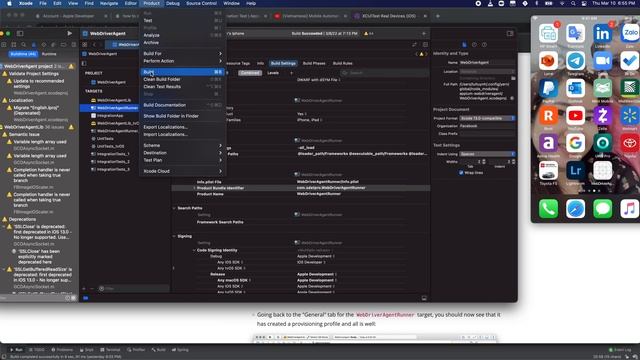Switch to the Build Phases tab

[314, 63]
